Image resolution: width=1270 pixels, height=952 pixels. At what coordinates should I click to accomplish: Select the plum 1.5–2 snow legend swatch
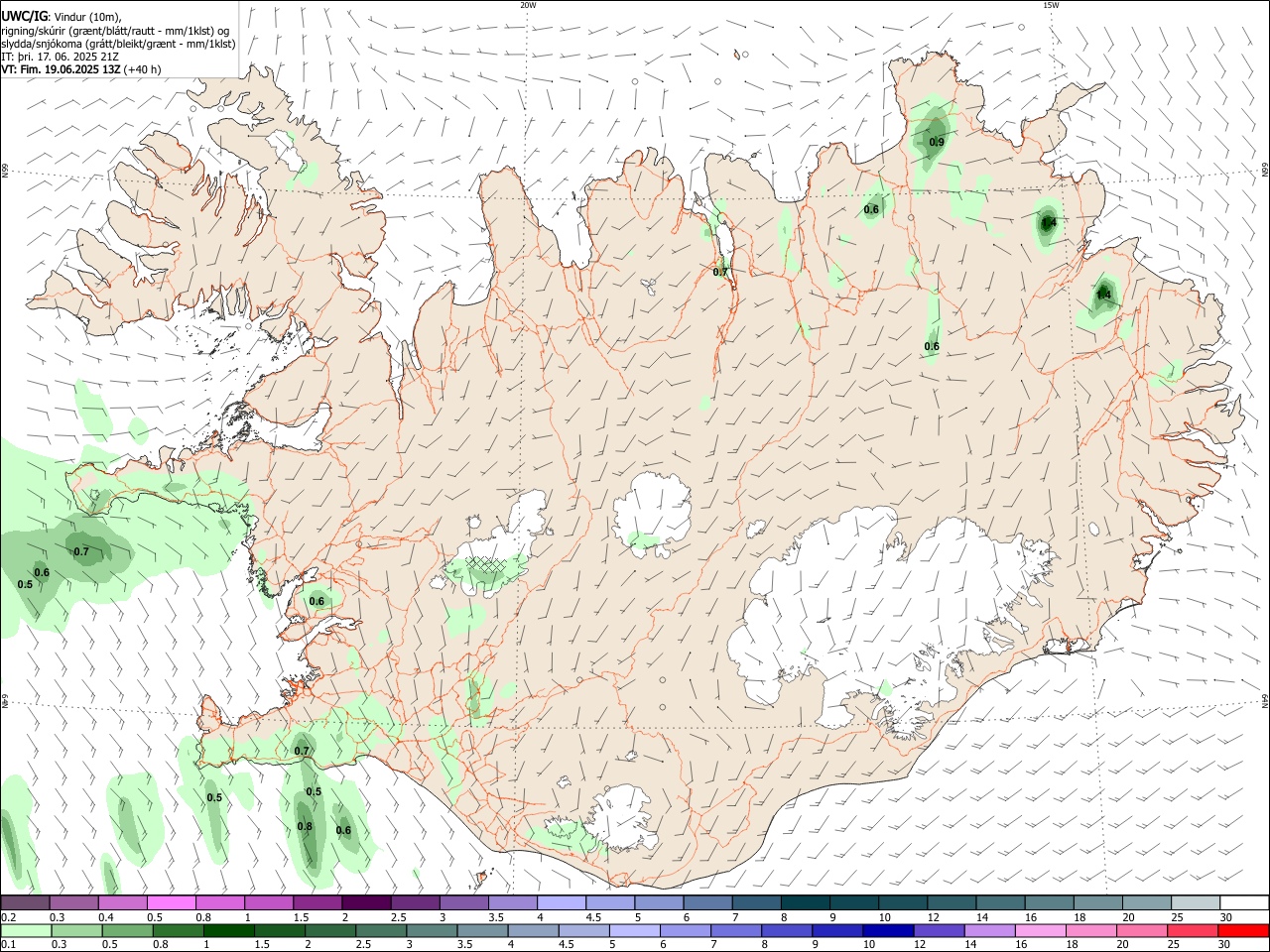coord(317,903)
